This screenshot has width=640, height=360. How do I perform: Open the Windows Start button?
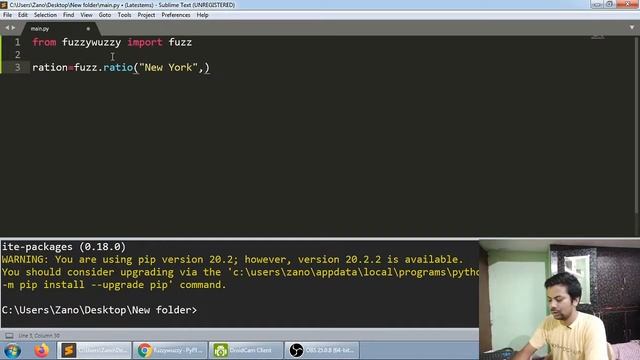click(x=12, y=351)
